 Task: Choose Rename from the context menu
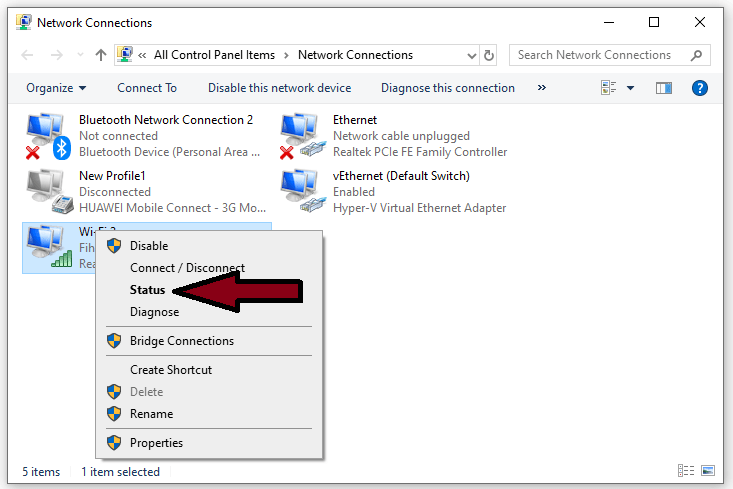tap(209, 414)
